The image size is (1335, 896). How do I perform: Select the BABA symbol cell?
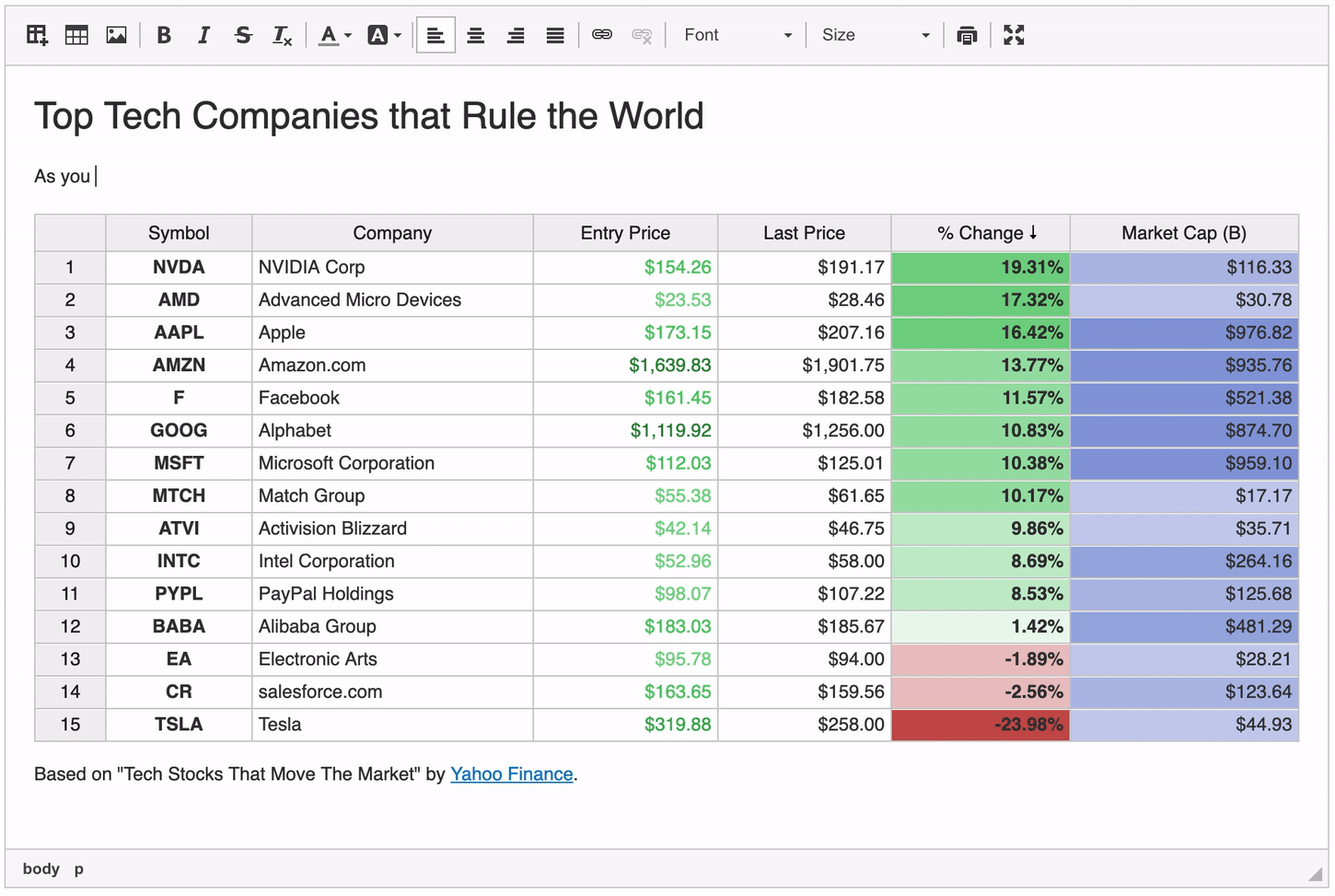click(179, 626)
